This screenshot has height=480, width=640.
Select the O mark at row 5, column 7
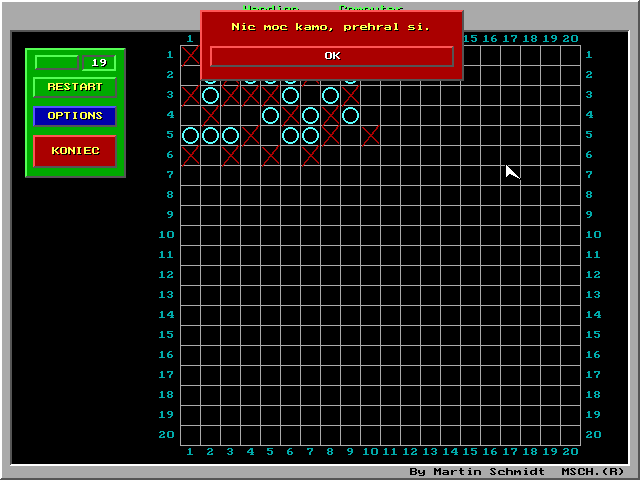(310, 136)
